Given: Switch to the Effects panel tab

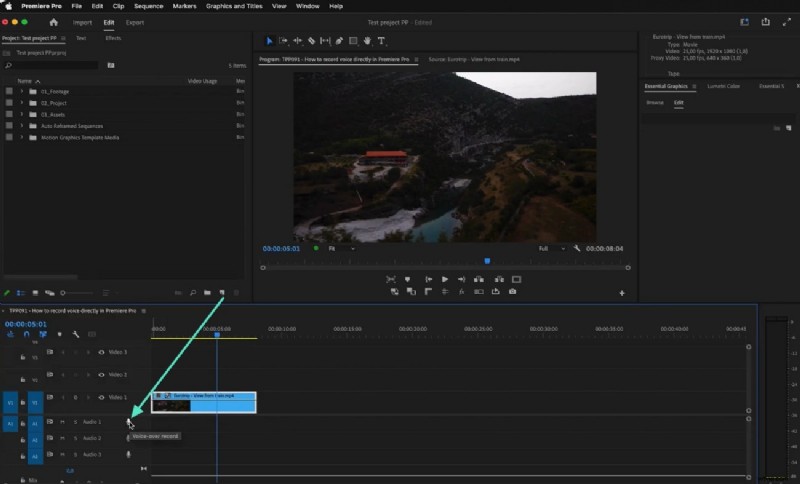Looking at the screenshot, I should pyautogui.click(x=113, y=38).
